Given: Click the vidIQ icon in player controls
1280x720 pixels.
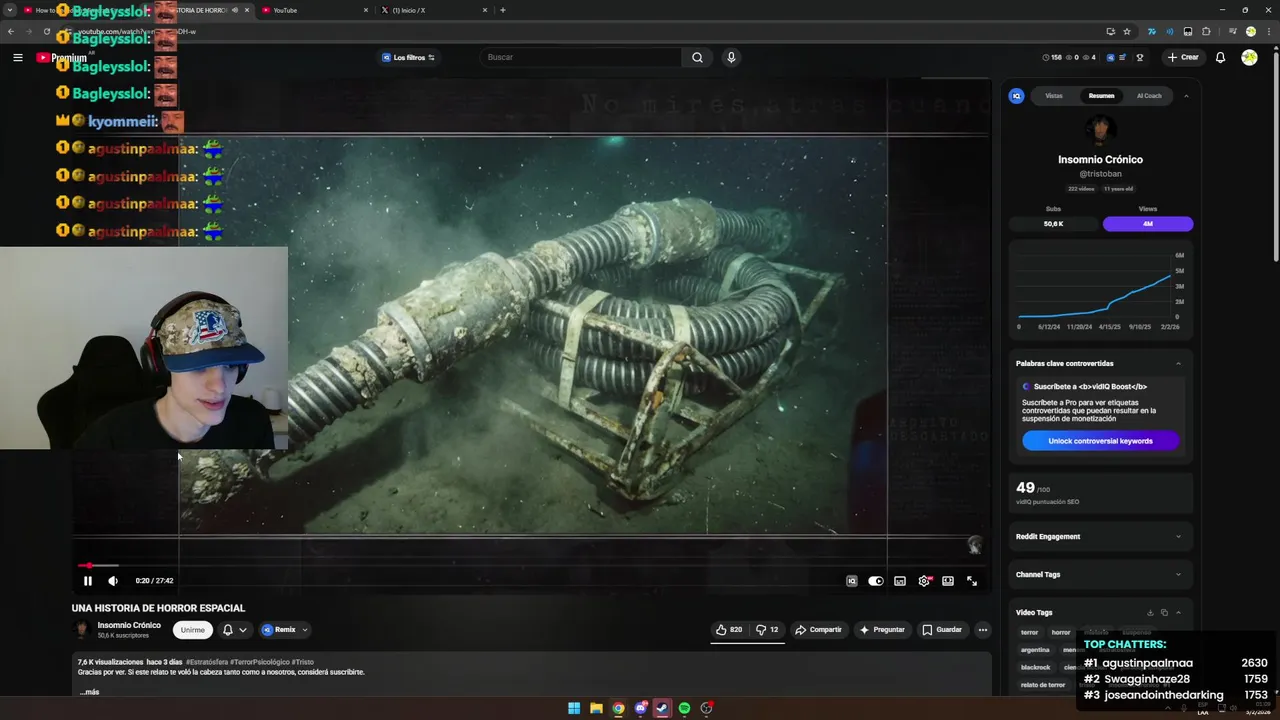Looking at the screenshot, I should click(x=852, y=581).
